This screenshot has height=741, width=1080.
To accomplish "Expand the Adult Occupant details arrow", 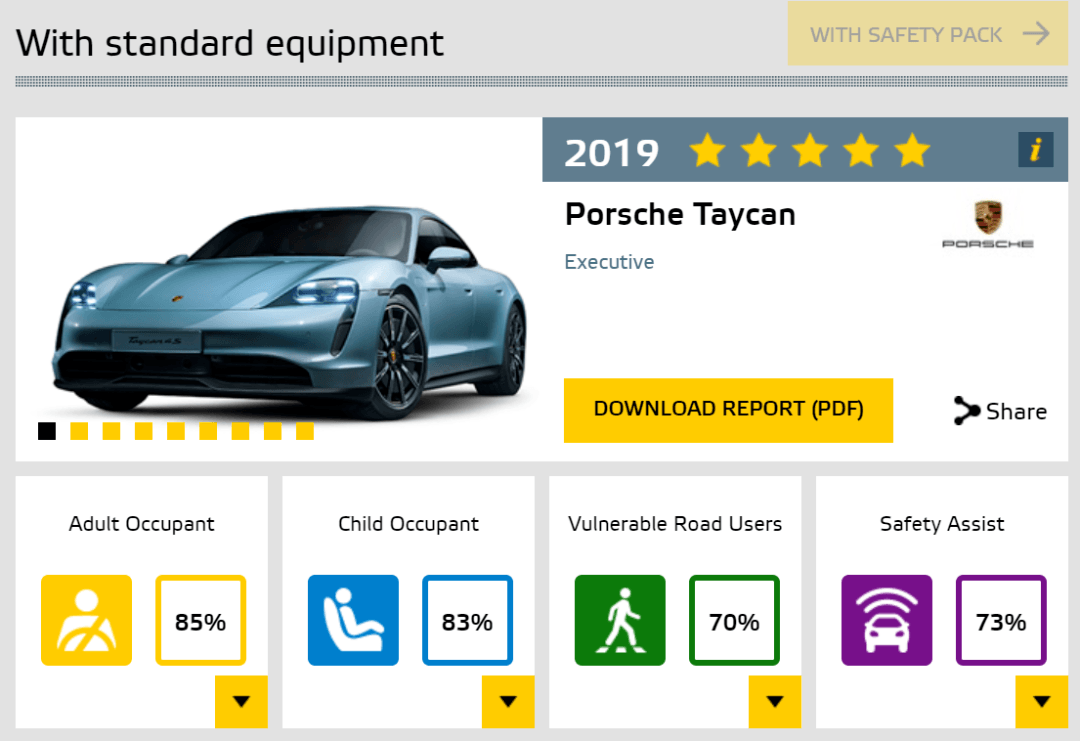I will (241, 701).
